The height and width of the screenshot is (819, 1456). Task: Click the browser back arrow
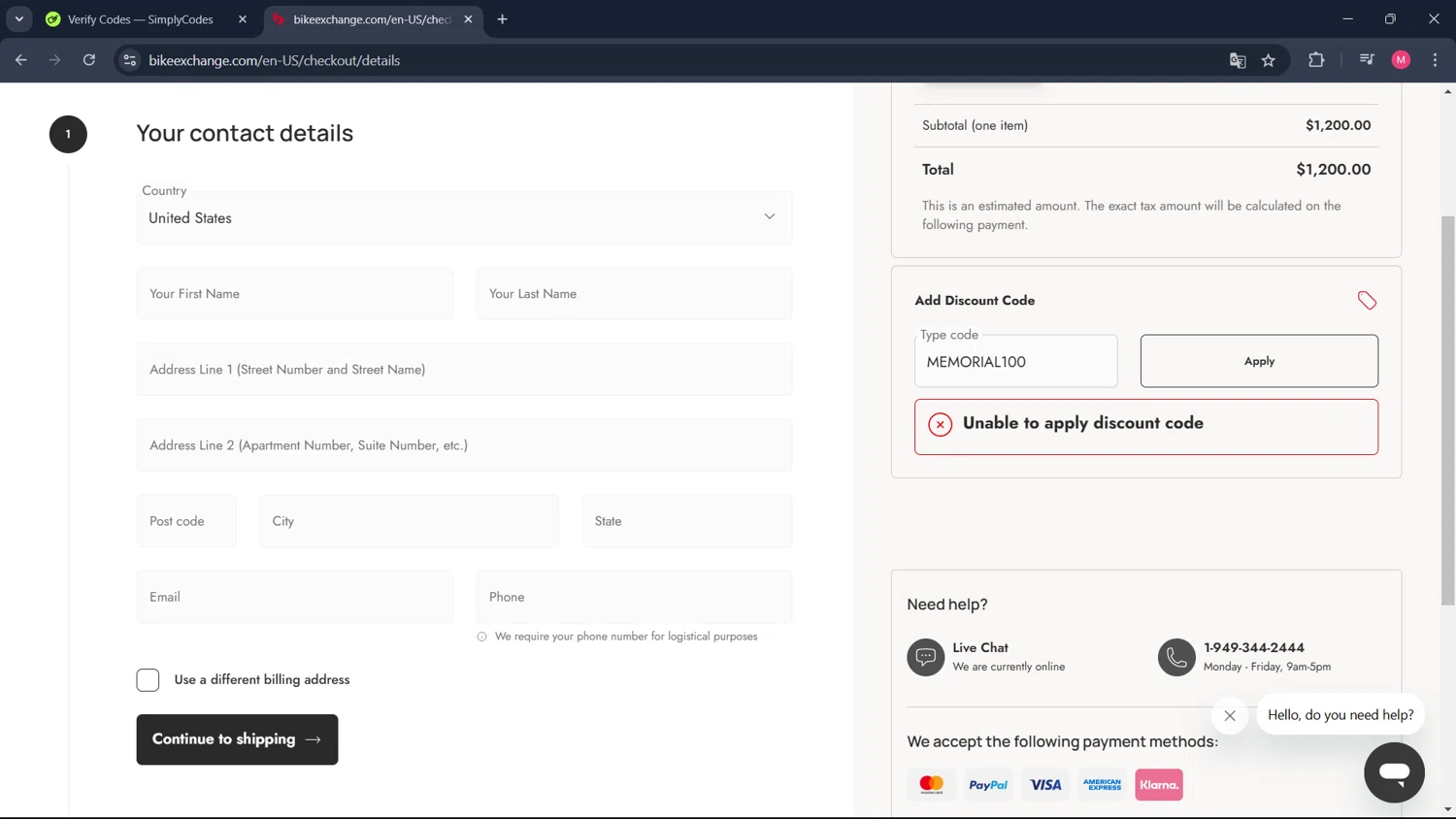(x=21, y=60)
